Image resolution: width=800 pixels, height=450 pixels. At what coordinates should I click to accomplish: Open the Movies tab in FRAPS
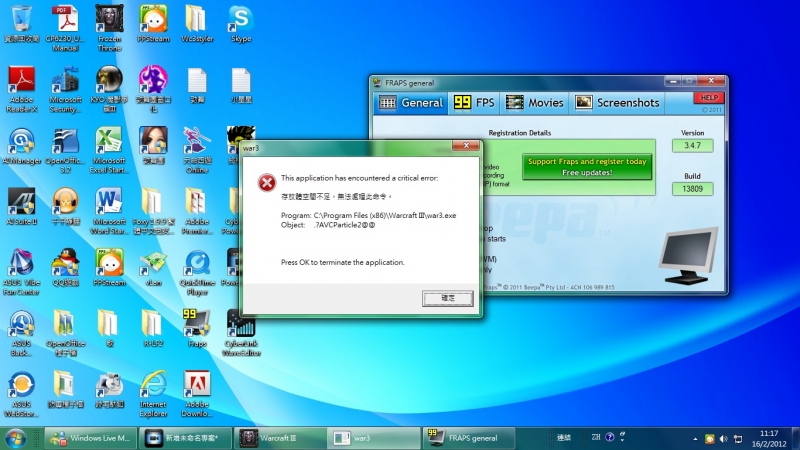click(x=534, y=103)
